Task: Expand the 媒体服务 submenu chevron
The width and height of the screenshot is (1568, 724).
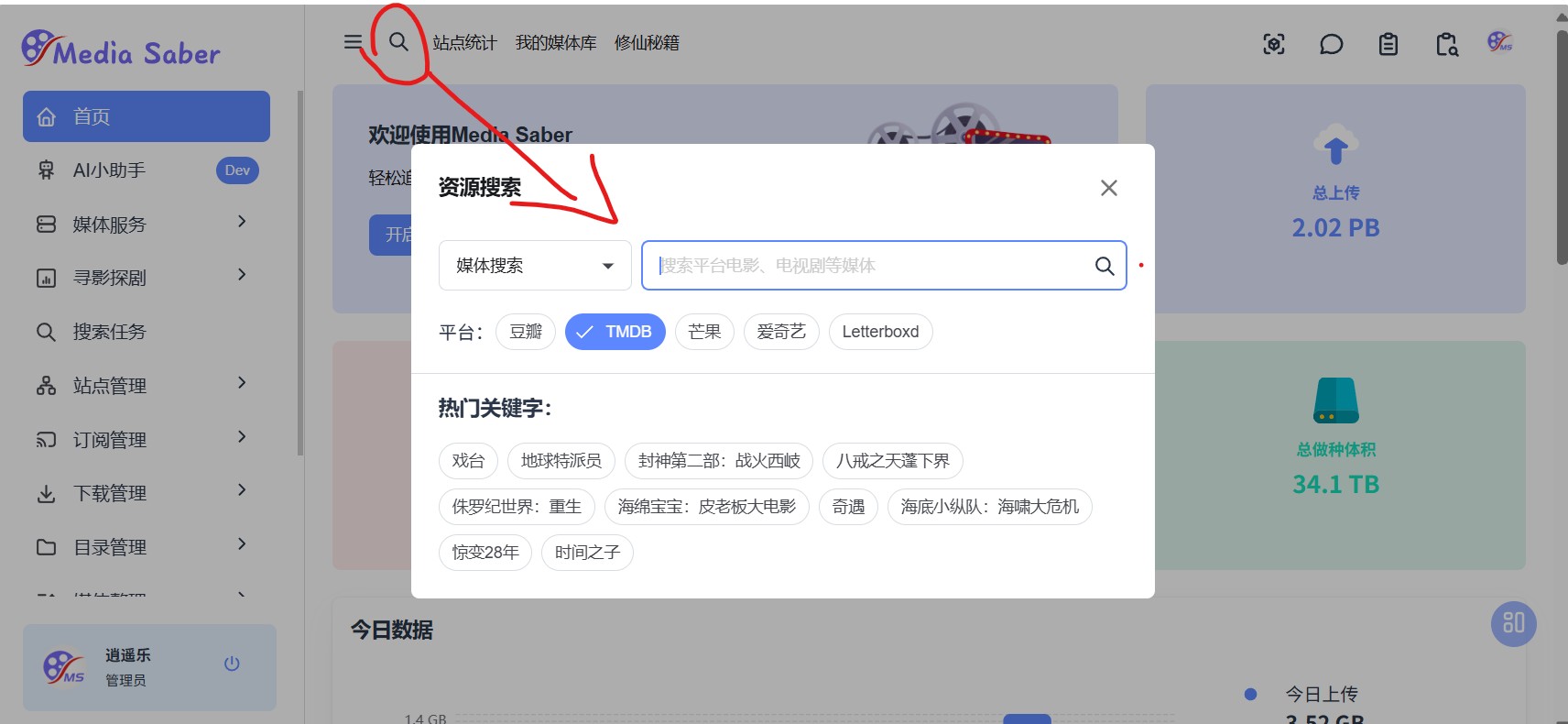Action: [242, 222]
